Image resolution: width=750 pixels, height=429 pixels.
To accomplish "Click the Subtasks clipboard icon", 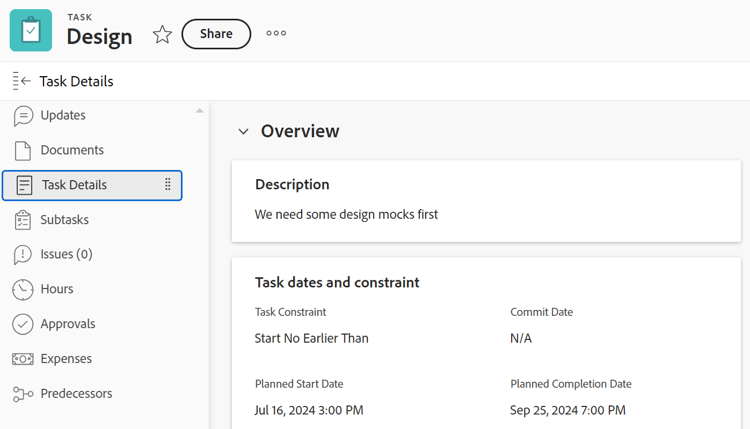I will click(22, 220).
